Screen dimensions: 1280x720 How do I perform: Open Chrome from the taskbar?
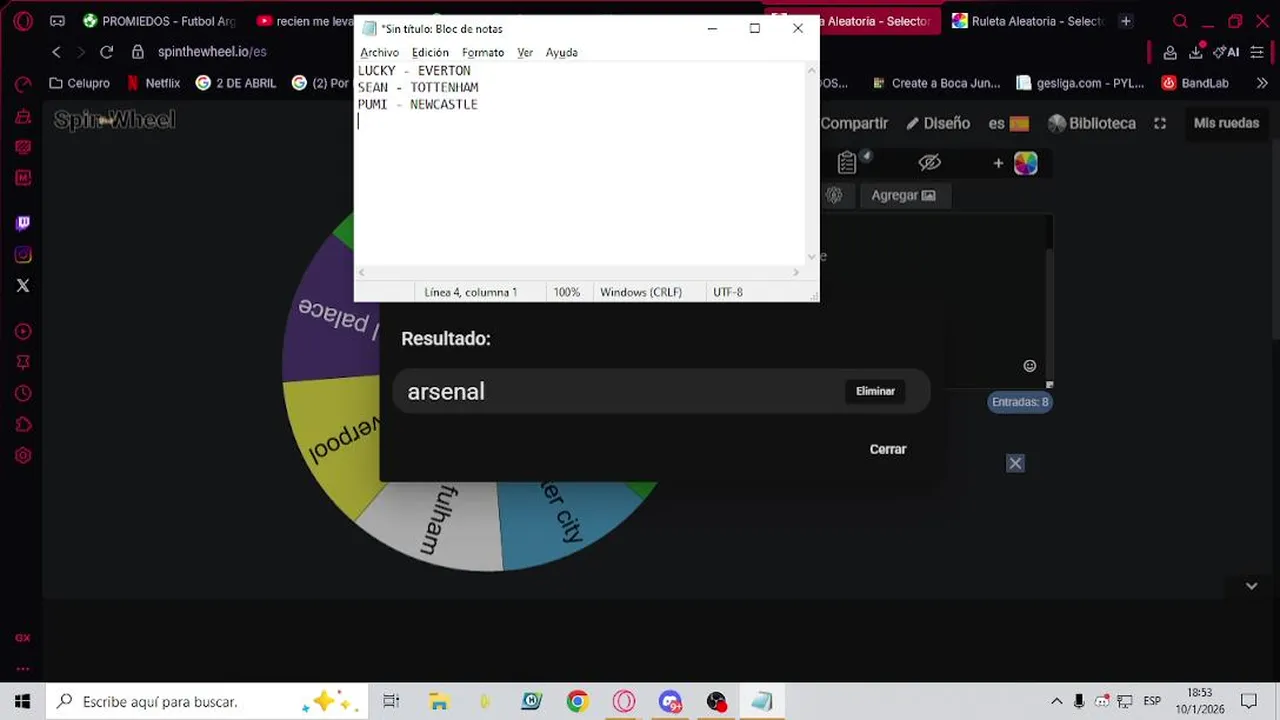(577, 702)
